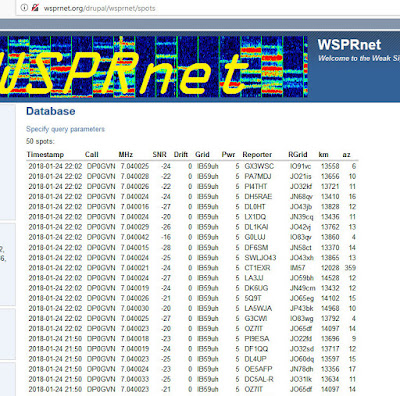The height and width of the screenshot is (396, 400).
Task: Click distance value 14968 km
Action: [330, 308]
